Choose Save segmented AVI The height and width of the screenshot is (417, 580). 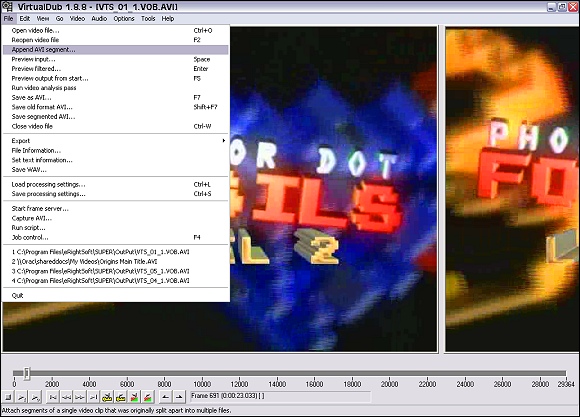115,117
